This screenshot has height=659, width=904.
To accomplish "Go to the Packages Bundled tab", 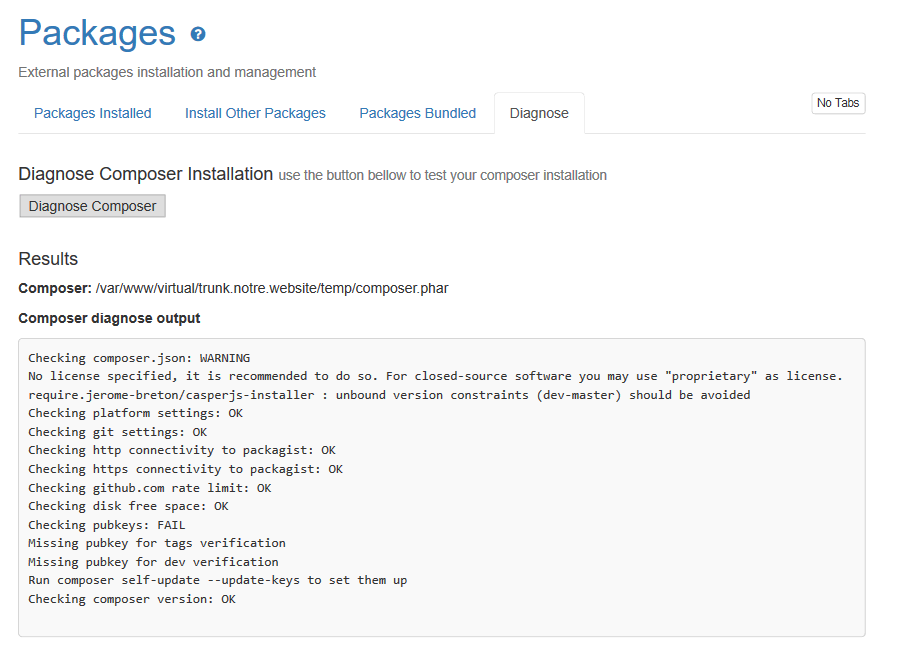I will click(417, 114).
